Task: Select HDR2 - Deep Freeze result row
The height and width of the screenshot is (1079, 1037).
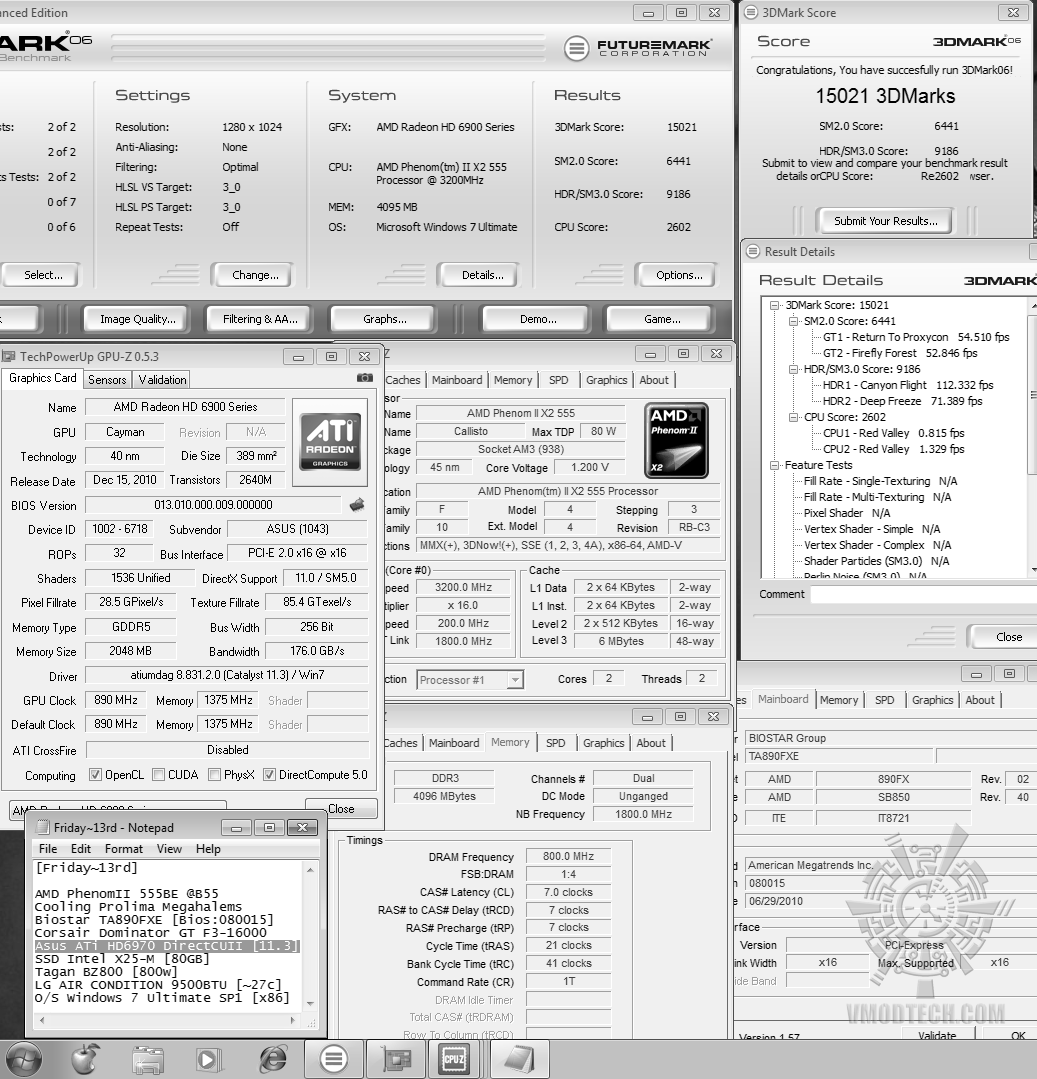Action: click(902, 401)
